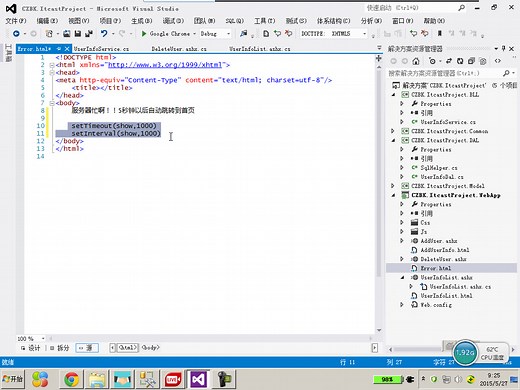
Task: Collapse the CZBK.ItcastProject.DAL project node
Action: [x=393, y=140]
